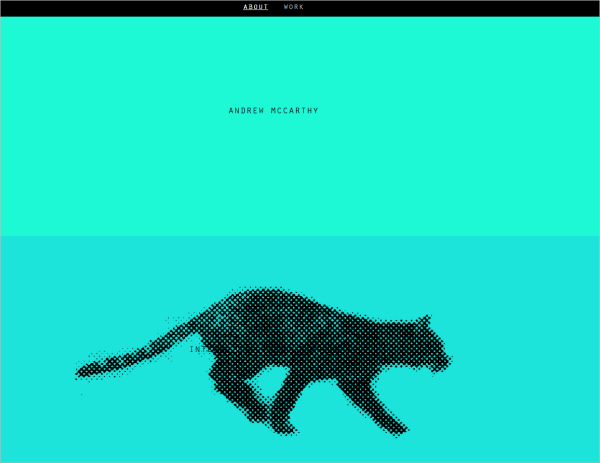
Task: Go to the WORK page
Action: click(293, 7)
